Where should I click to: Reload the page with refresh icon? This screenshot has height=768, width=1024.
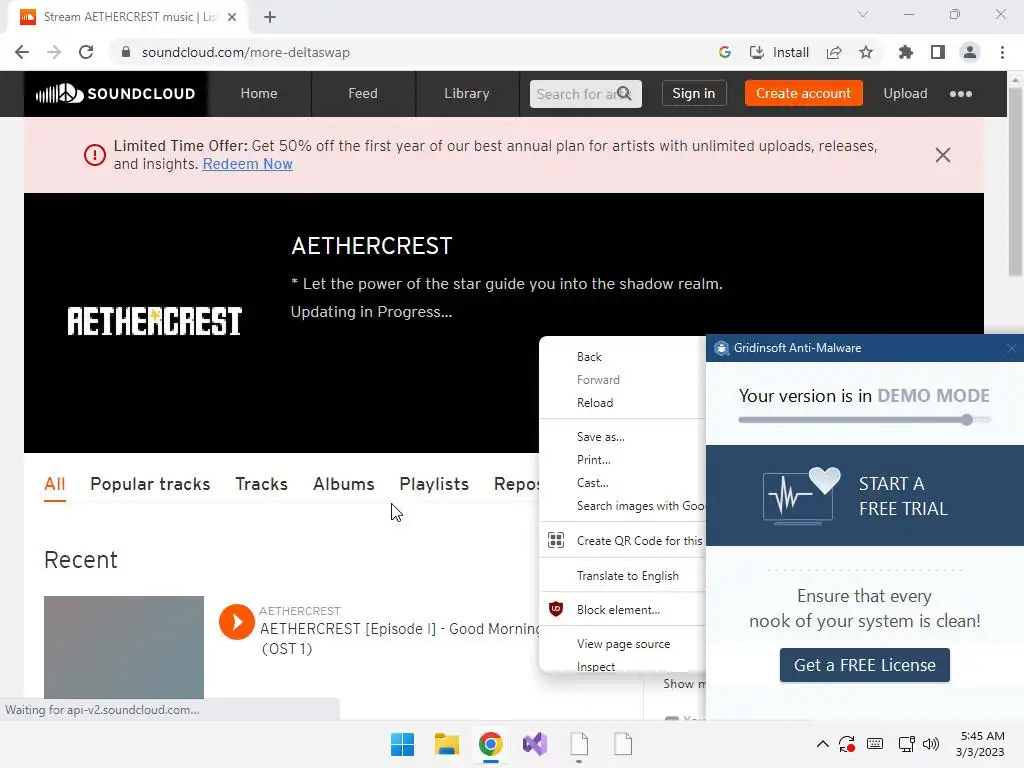[86, 52]
